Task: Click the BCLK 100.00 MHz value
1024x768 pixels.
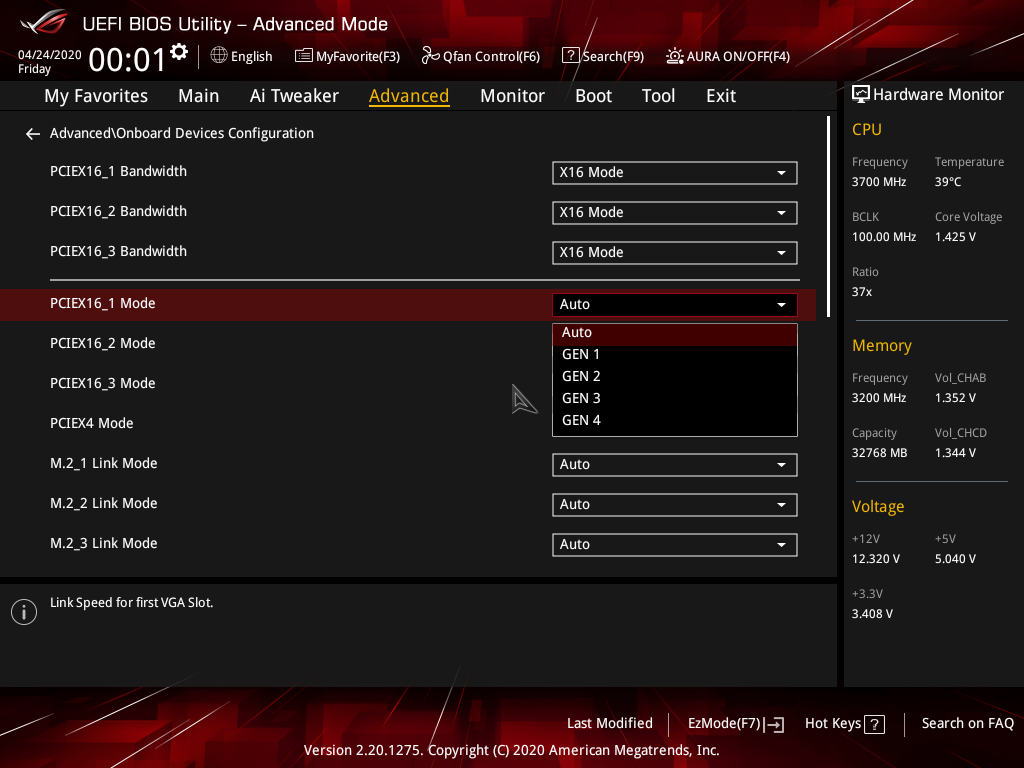Action: click(x=884, y=237)
